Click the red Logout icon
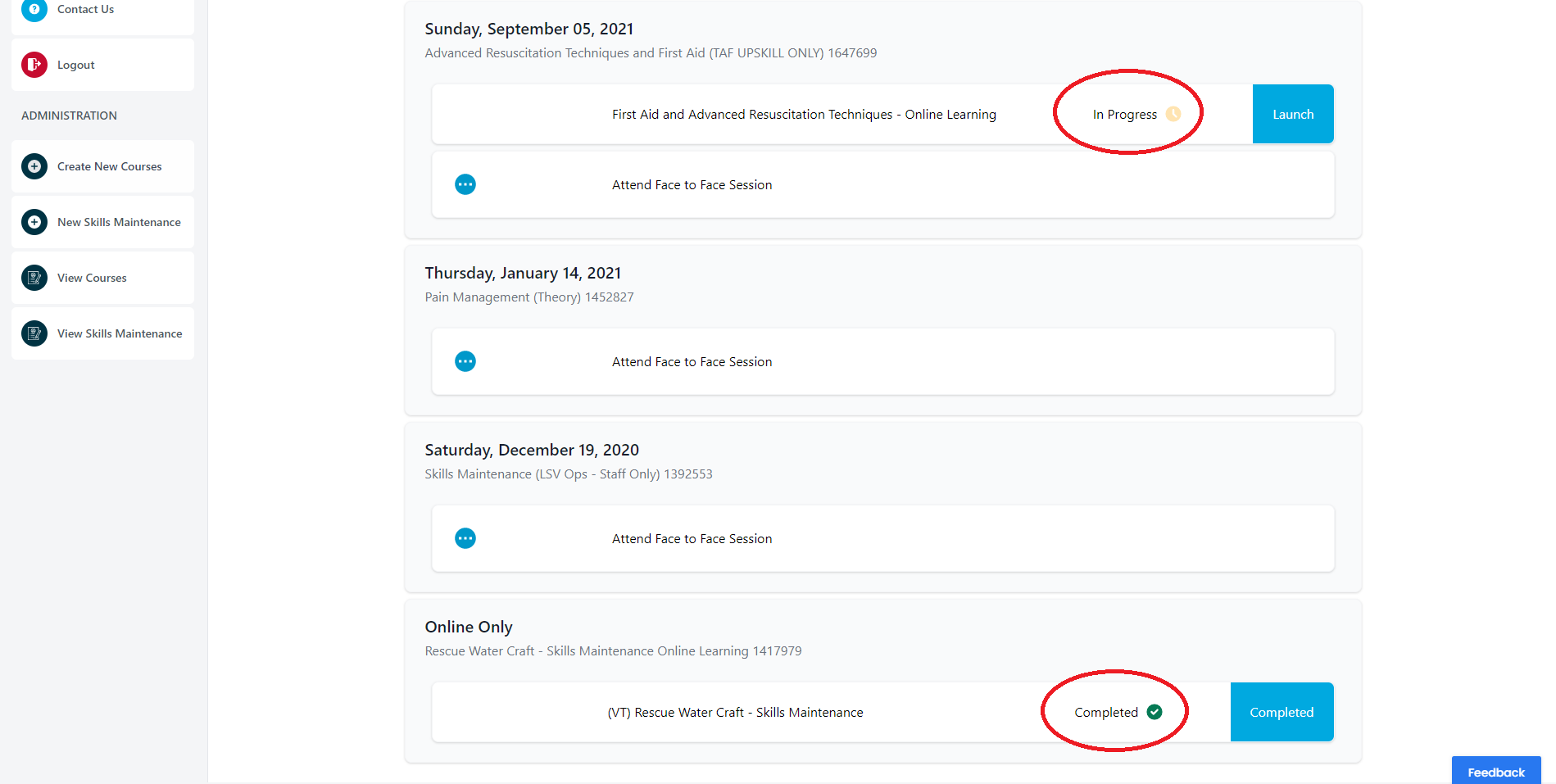 (x=34, y=65)
